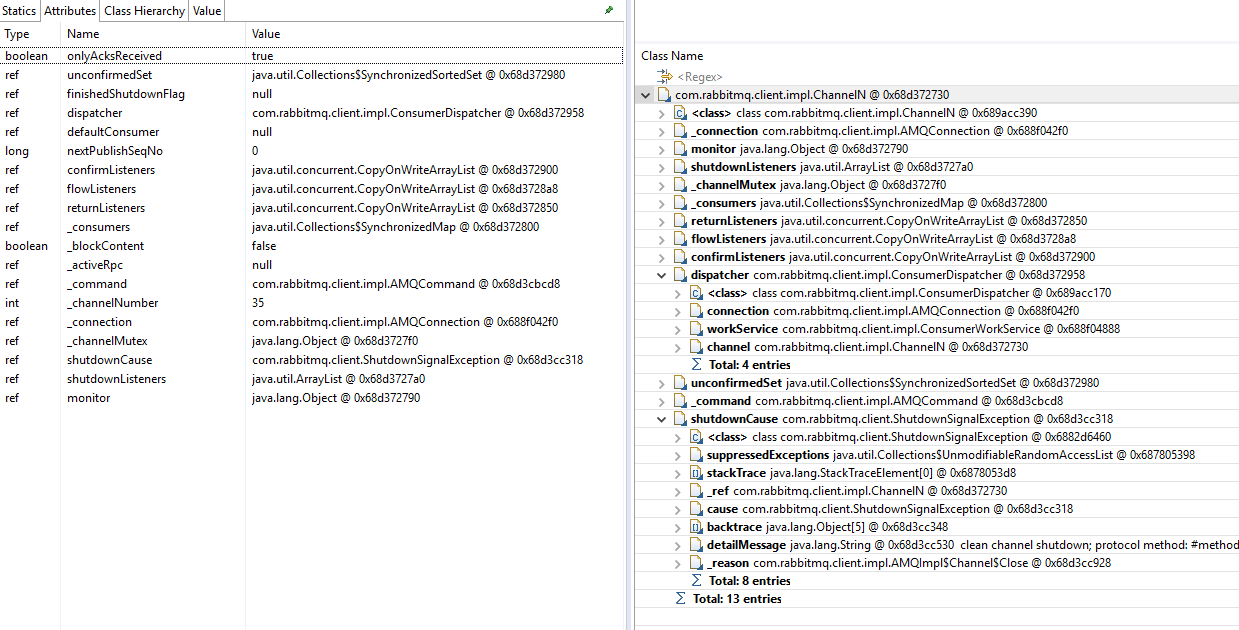Click the sigma icon beside Total: 13 entries
Image resolution: width=1239 pixels, height=630 pixels.
click(x=681, y=599)
